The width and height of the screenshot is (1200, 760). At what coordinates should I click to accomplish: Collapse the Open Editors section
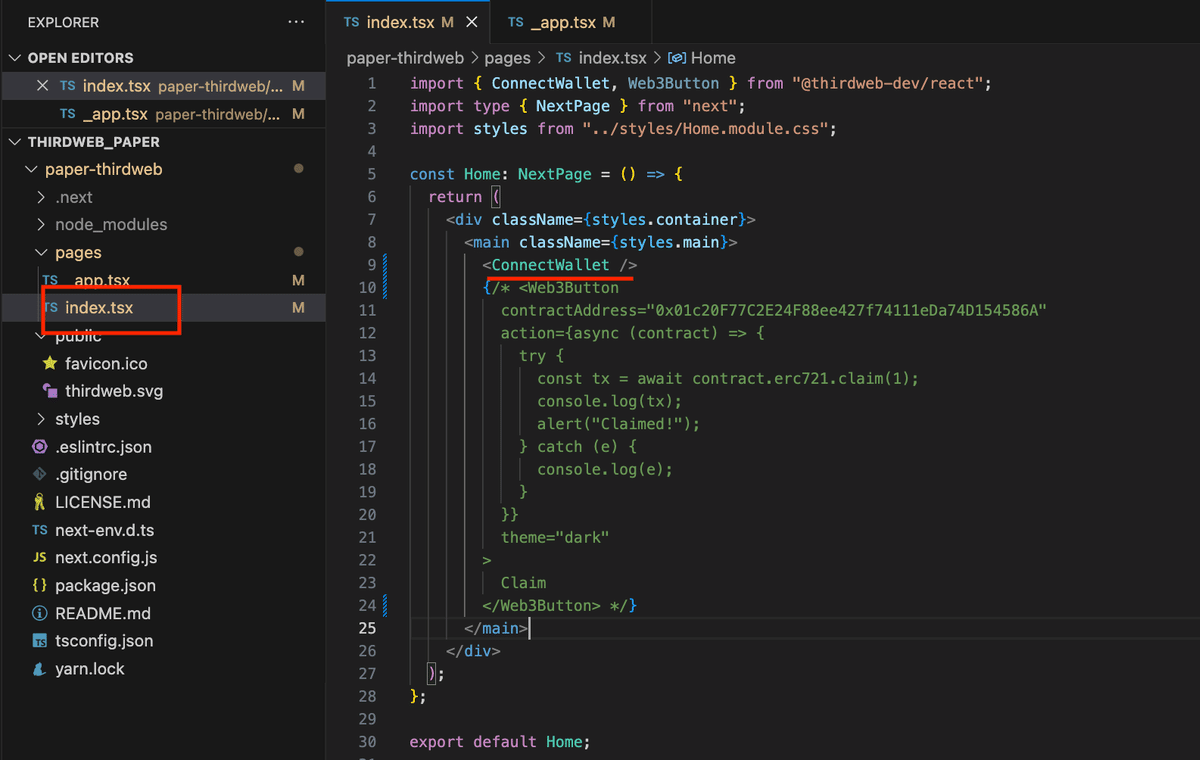pos(15,58)
